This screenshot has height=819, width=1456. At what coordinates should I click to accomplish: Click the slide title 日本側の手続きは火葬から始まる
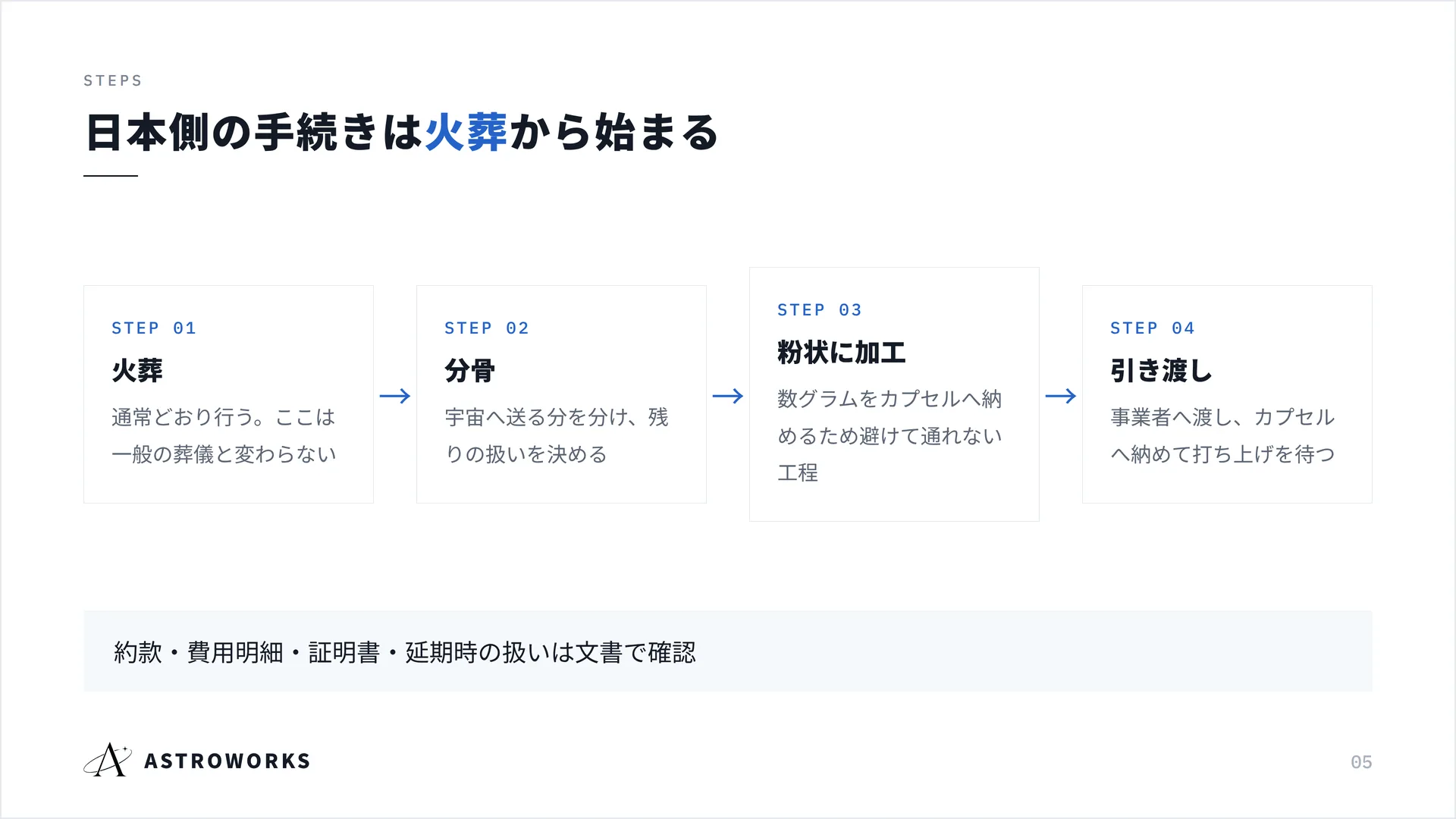tap(402, 133)
